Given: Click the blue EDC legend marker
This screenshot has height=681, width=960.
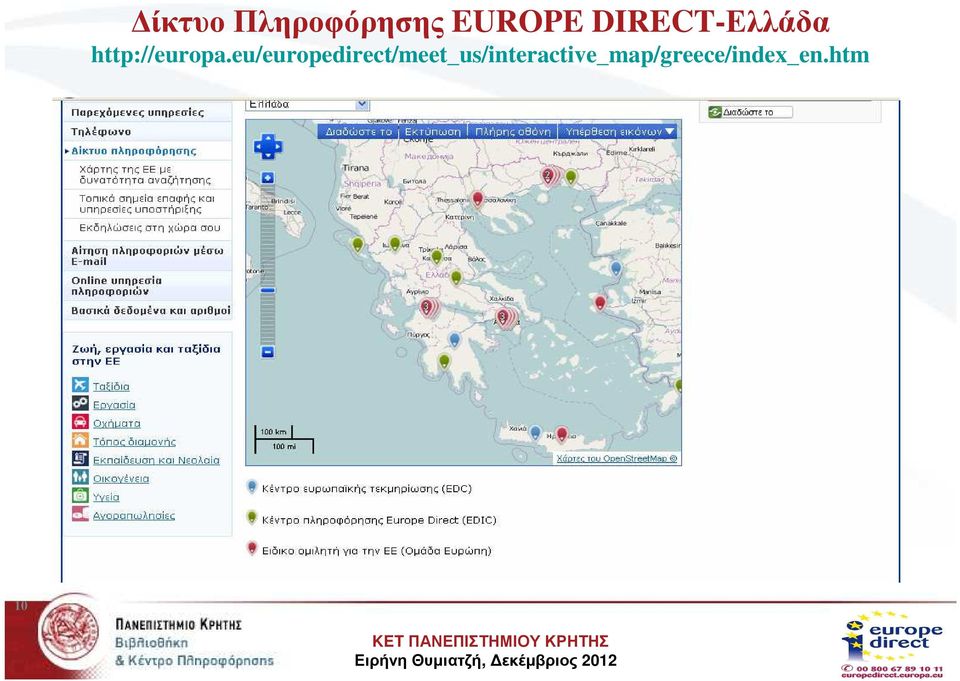Looking at the screenshot, I should coord(251,487).
